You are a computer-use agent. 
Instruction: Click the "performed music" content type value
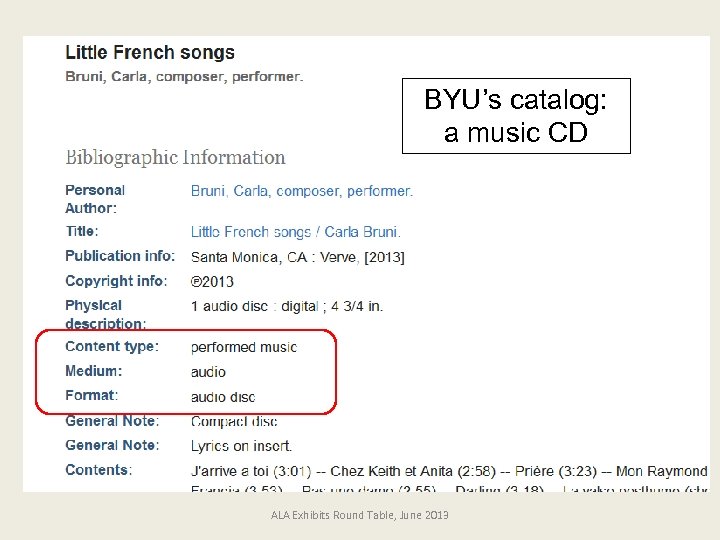(243, 347)
